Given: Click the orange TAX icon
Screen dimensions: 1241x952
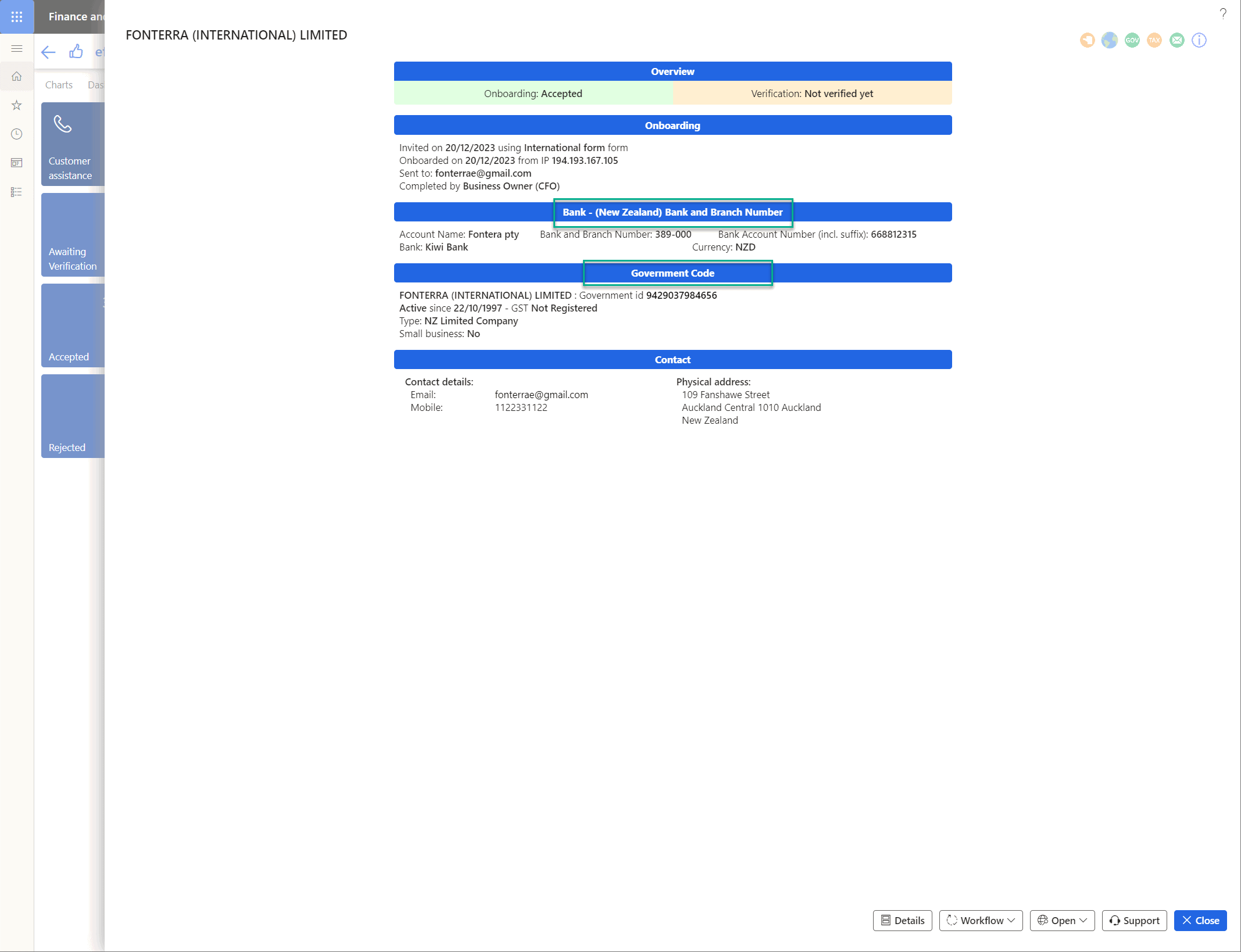Looking at the screenshot, I should (x=1154, y=40).
